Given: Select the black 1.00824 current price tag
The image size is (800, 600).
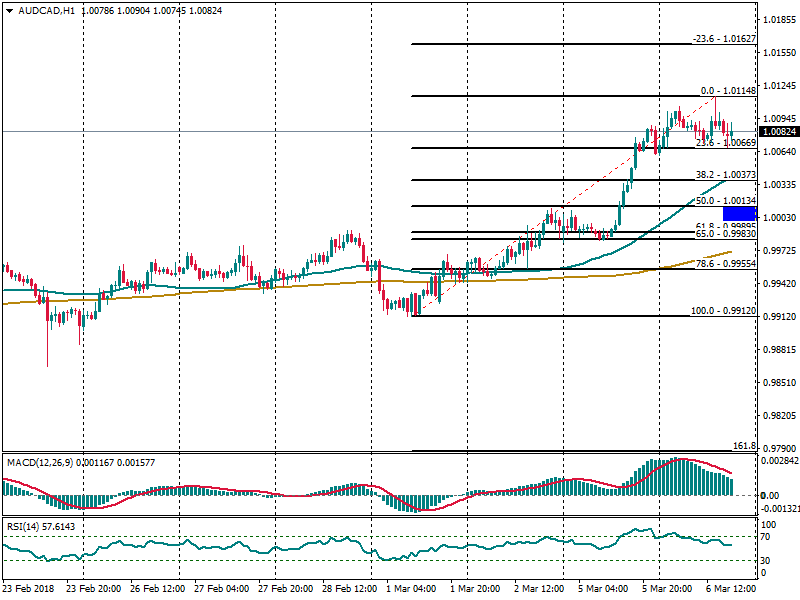Looking at the screenshot, I should 778,131.
